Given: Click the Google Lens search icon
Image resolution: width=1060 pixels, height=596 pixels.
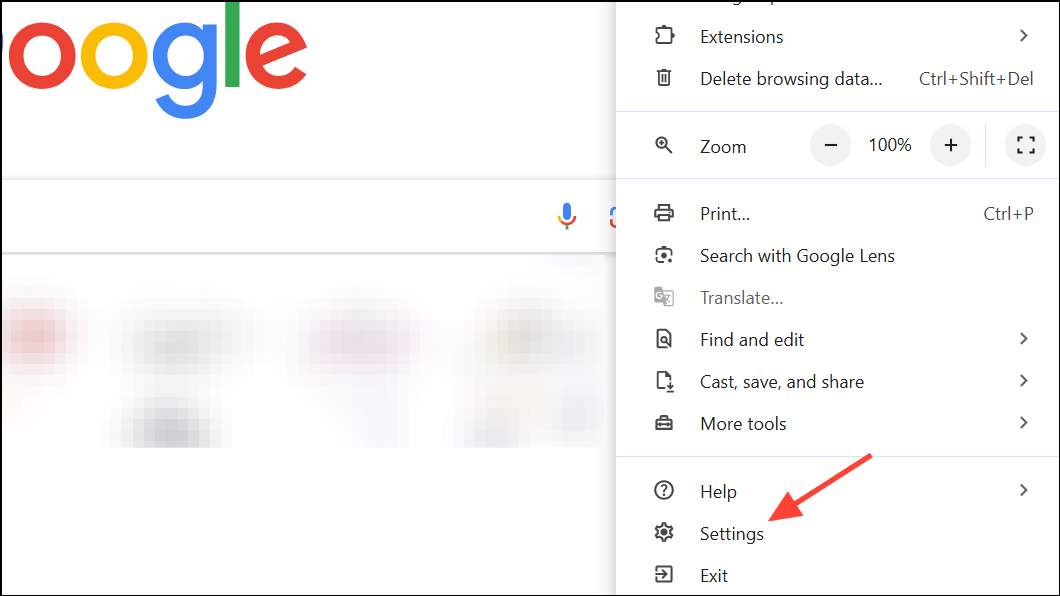Looking at the screenshot, I should coord(664,255).
